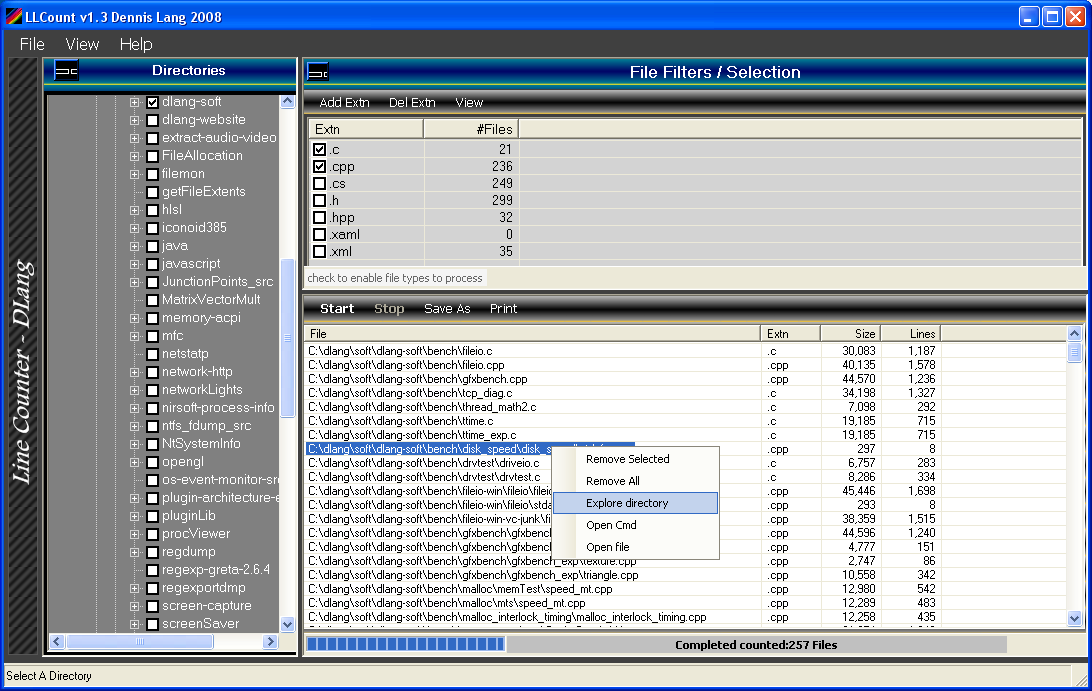Screen dimensions: 1092x691
Task: Expand the opengl tree node
Action: (134, 462)
